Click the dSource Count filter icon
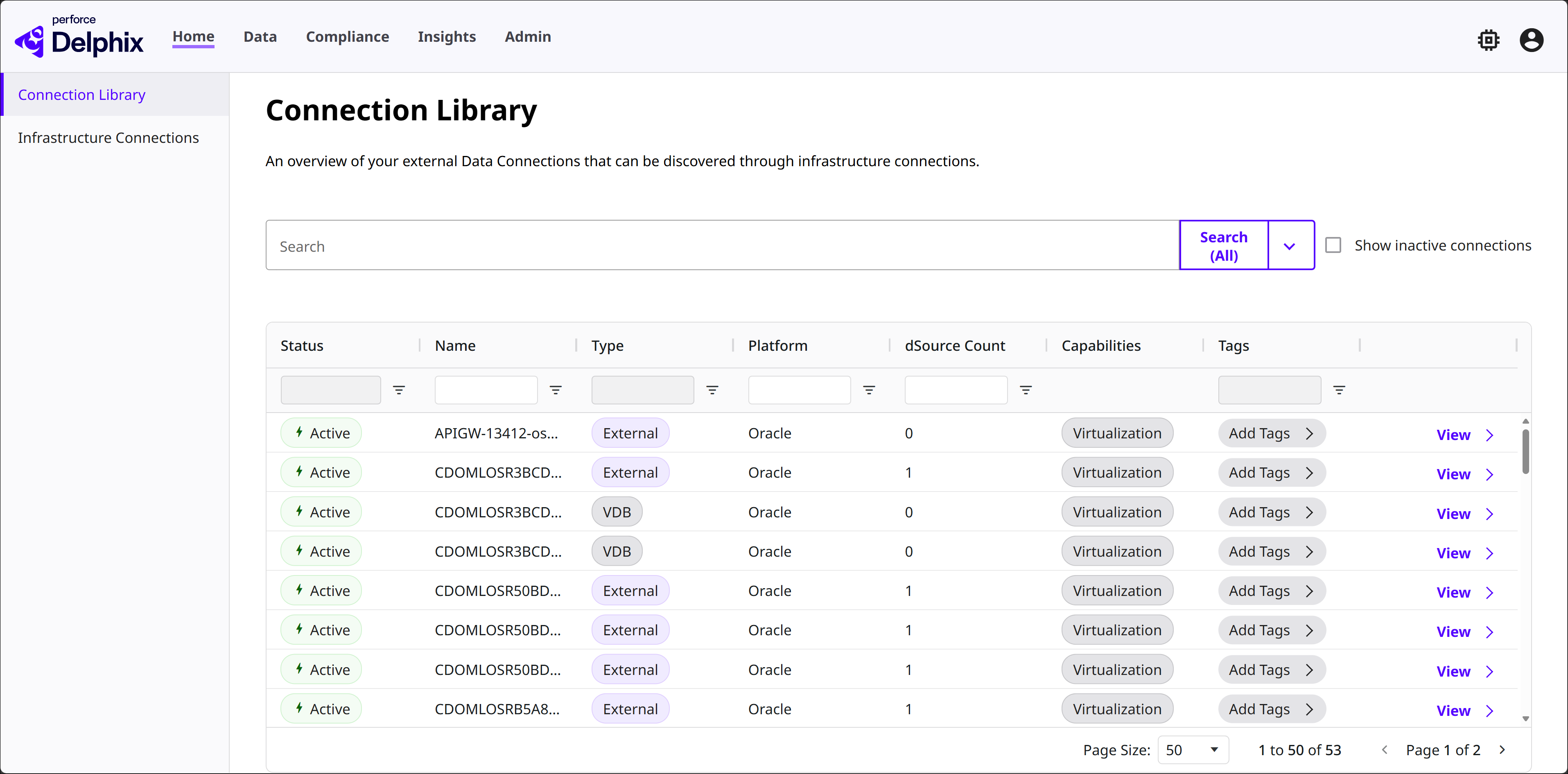1568x774 pixels. 1026,390
